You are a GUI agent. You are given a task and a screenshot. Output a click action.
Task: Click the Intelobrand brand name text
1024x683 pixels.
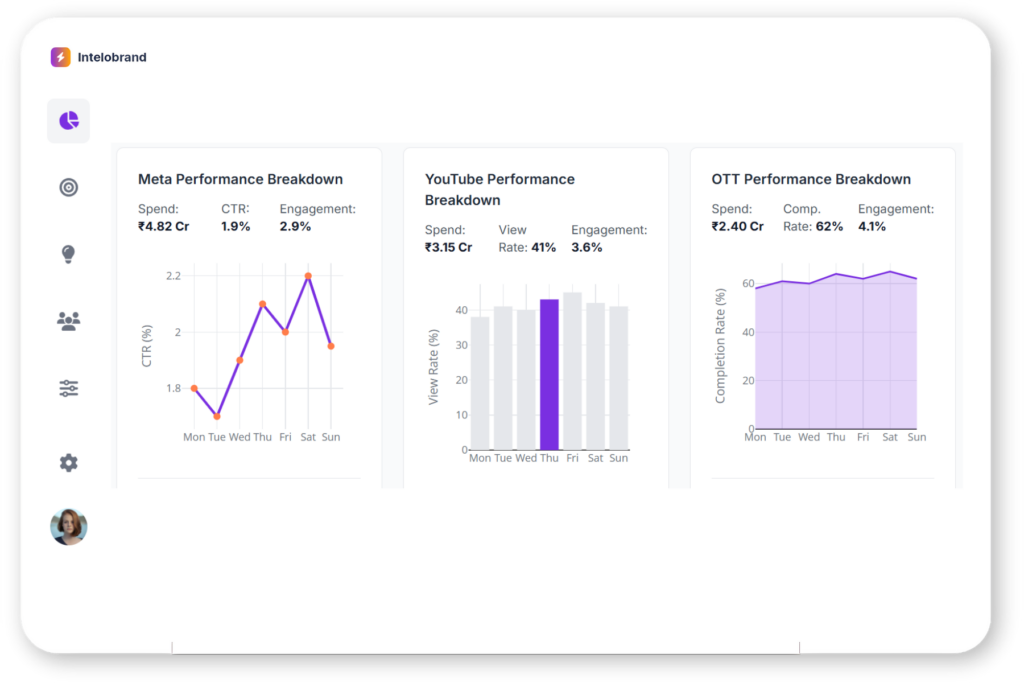pyautogui.click(x=112, y=57)
